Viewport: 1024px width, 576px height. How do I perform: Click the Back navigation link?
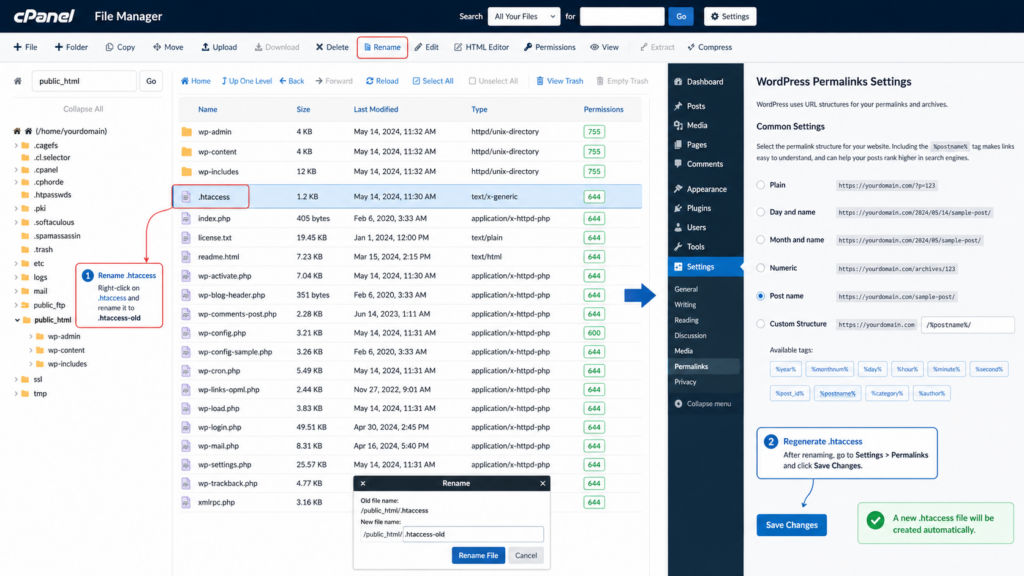point(292,81)
